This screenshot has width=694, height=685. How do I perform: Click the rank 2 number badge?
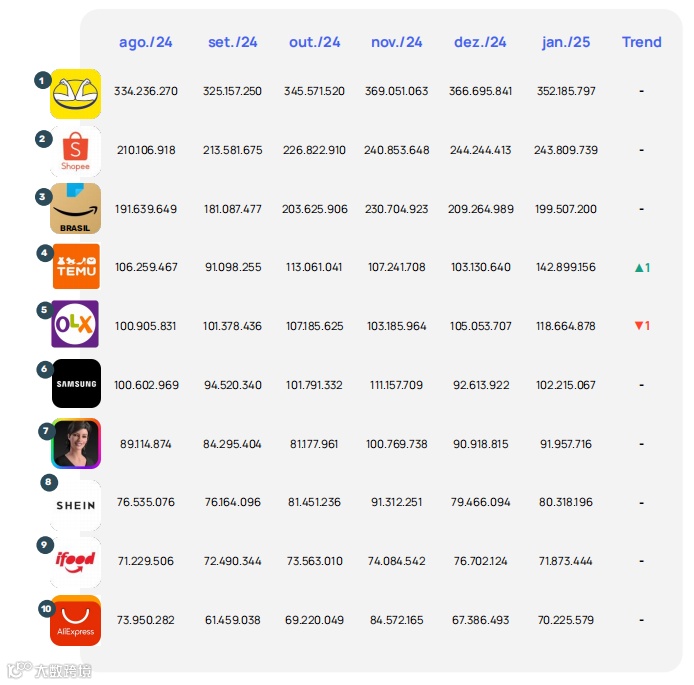(43, 139)
